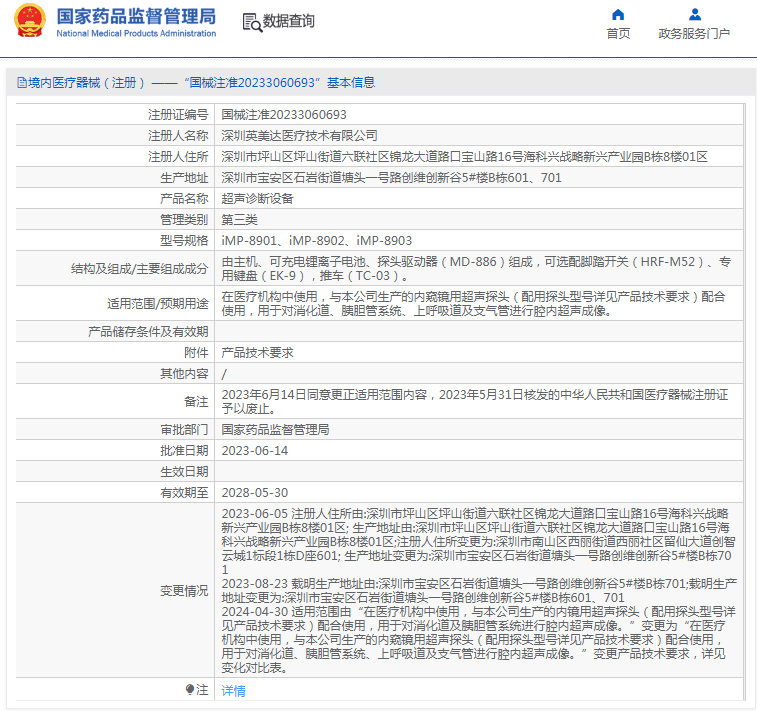Viewport: 757px width, 711px height.
Task: Click approval date 2023-06-14
Action: (x=254, y=450)
